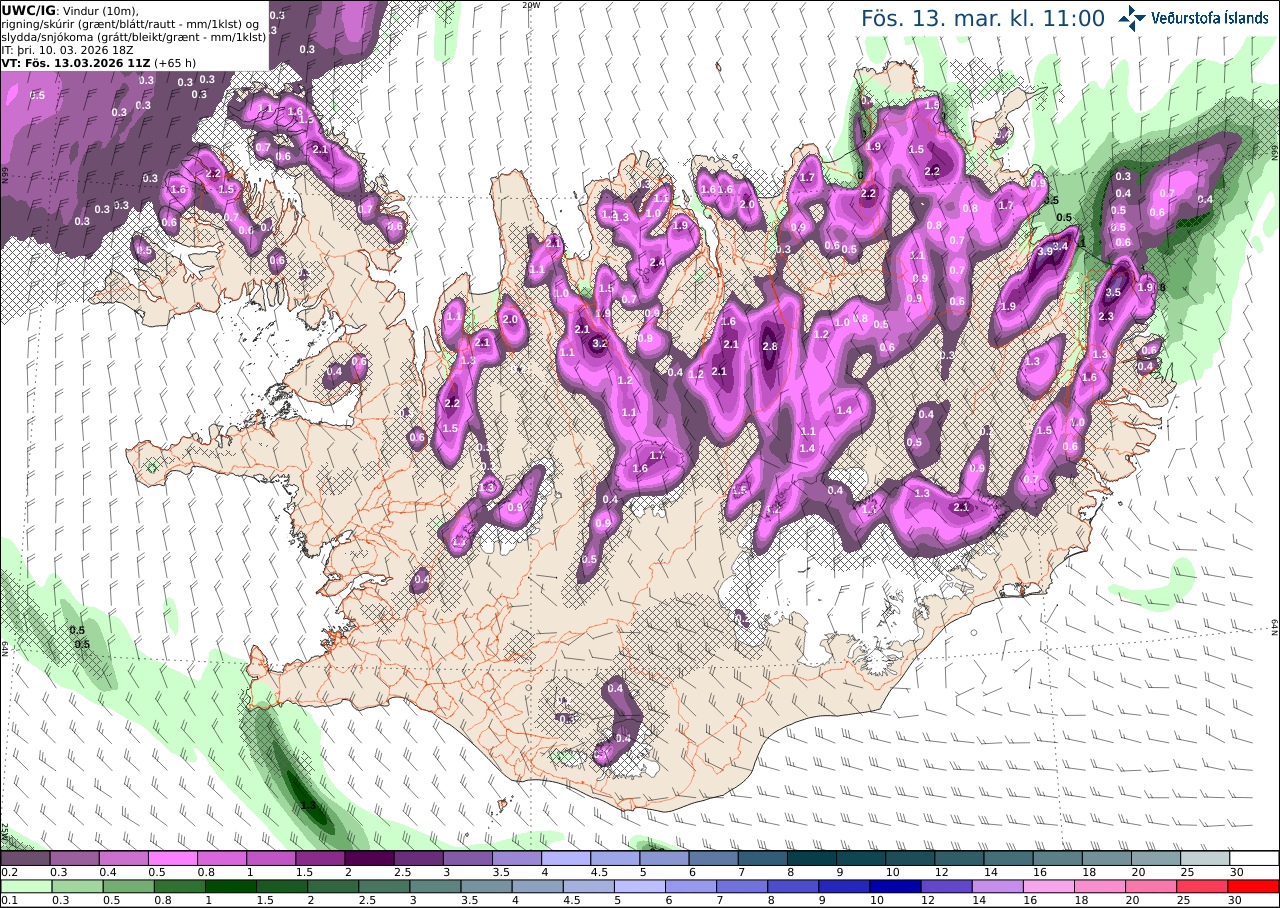Click the 'VT: Fös. 13.03.2026 11Z (+65 h)' line
The image size is (1280, 908).
99,62
